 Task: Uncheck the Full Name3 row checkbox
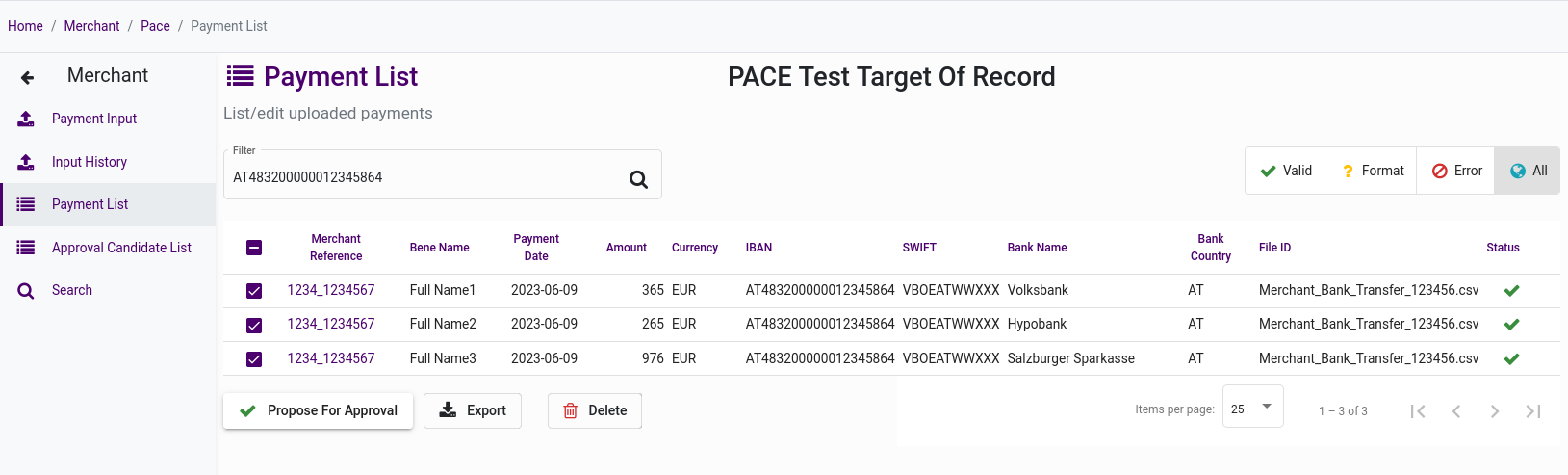pyautogui.click(x=254, y=359)
